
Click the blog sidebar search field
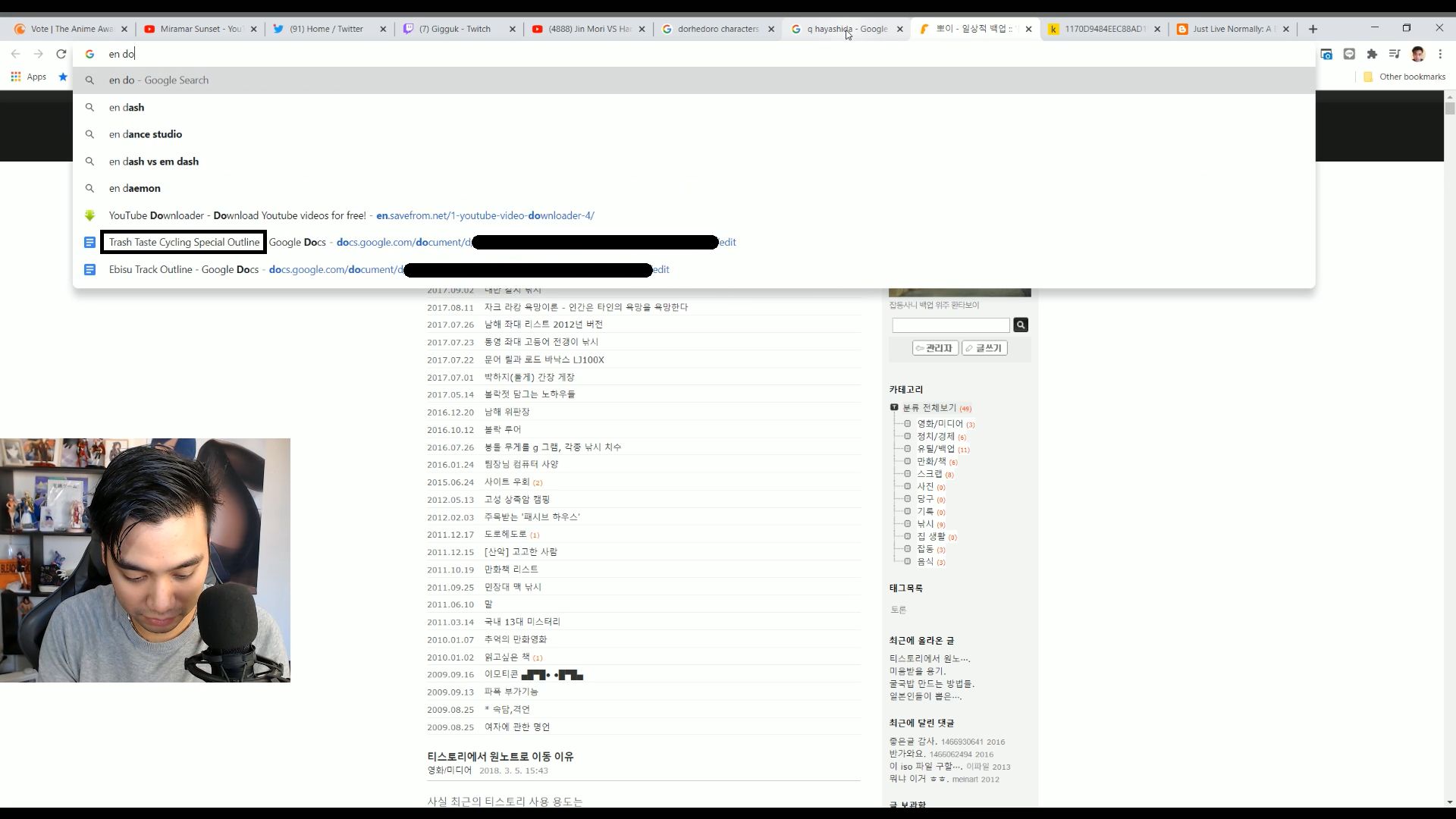[x=950, y=325]
